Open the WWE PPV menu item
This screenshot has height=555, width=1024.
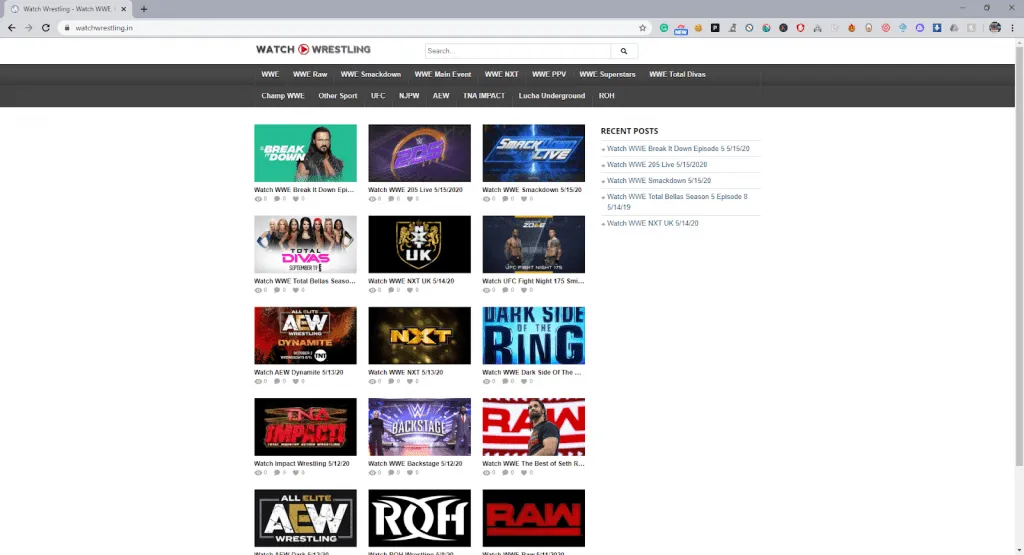pyautogui.click(x=549, y=74)
